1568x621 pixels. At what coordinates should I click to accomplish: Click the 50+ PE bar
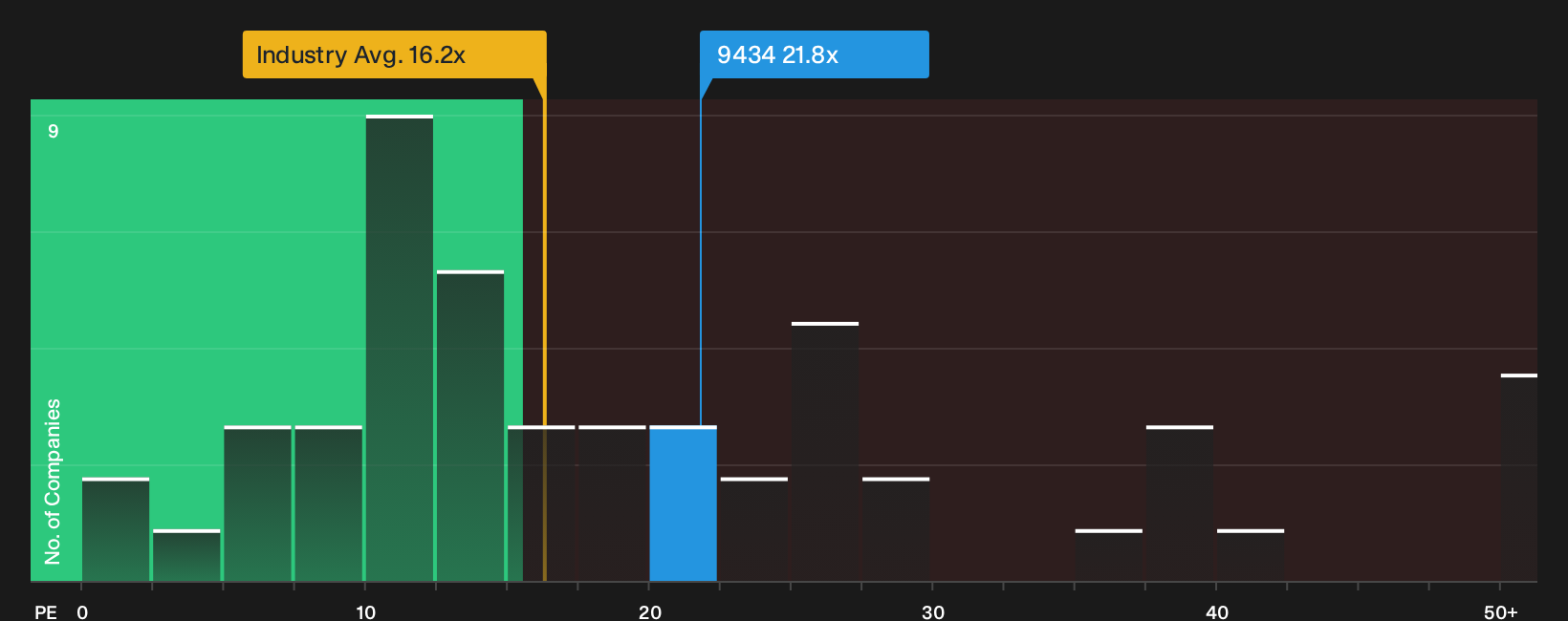coord(1519,478)
